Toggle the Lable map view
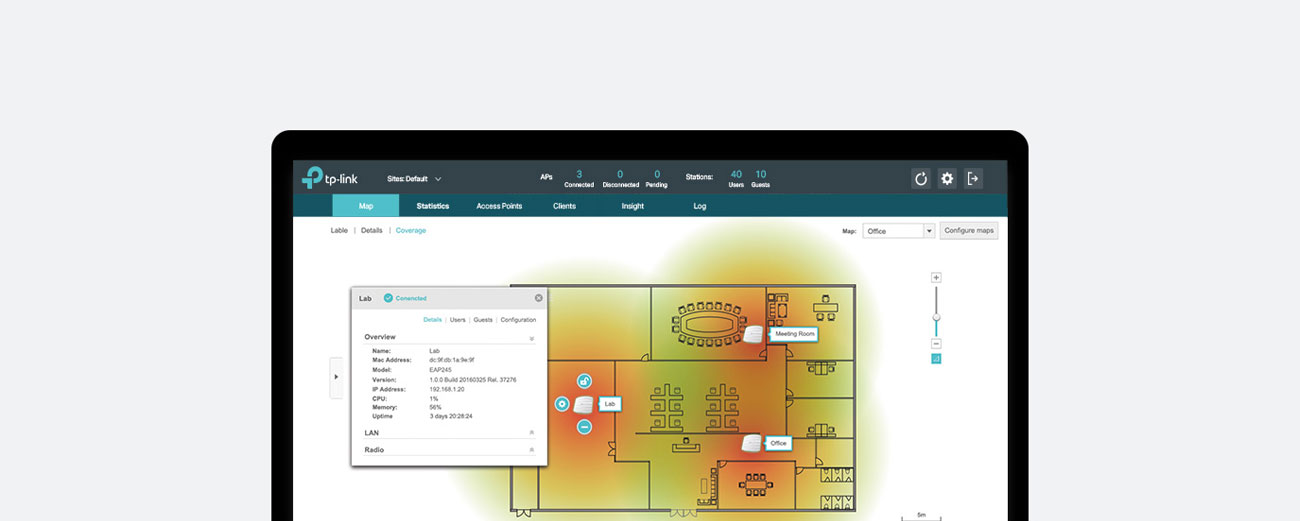The height and width of the screenshot is (521, 1300). (339, 231)
